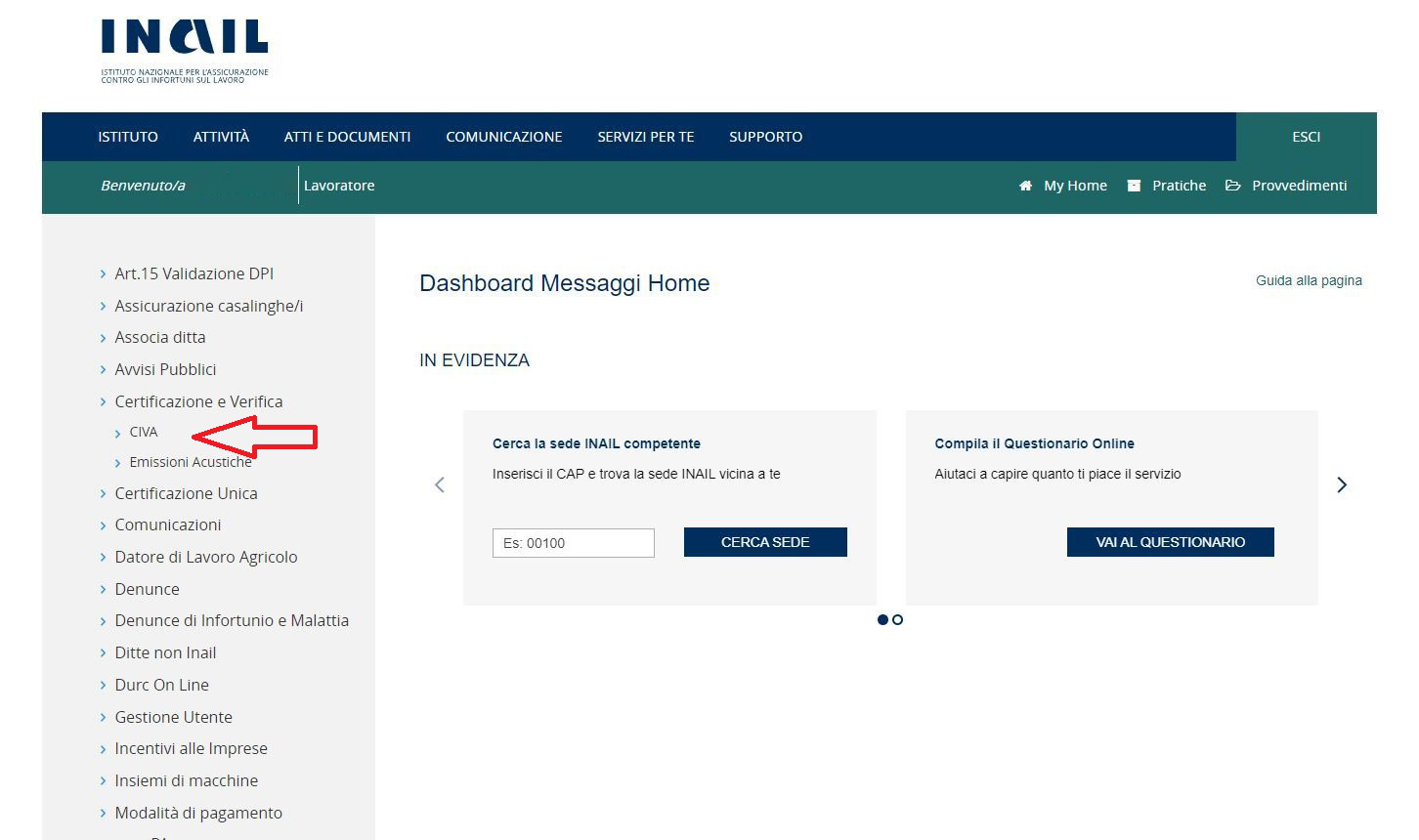1419x840 pixels.
Task: Click the Lavoratore profile label
Action: pos(339,186)
